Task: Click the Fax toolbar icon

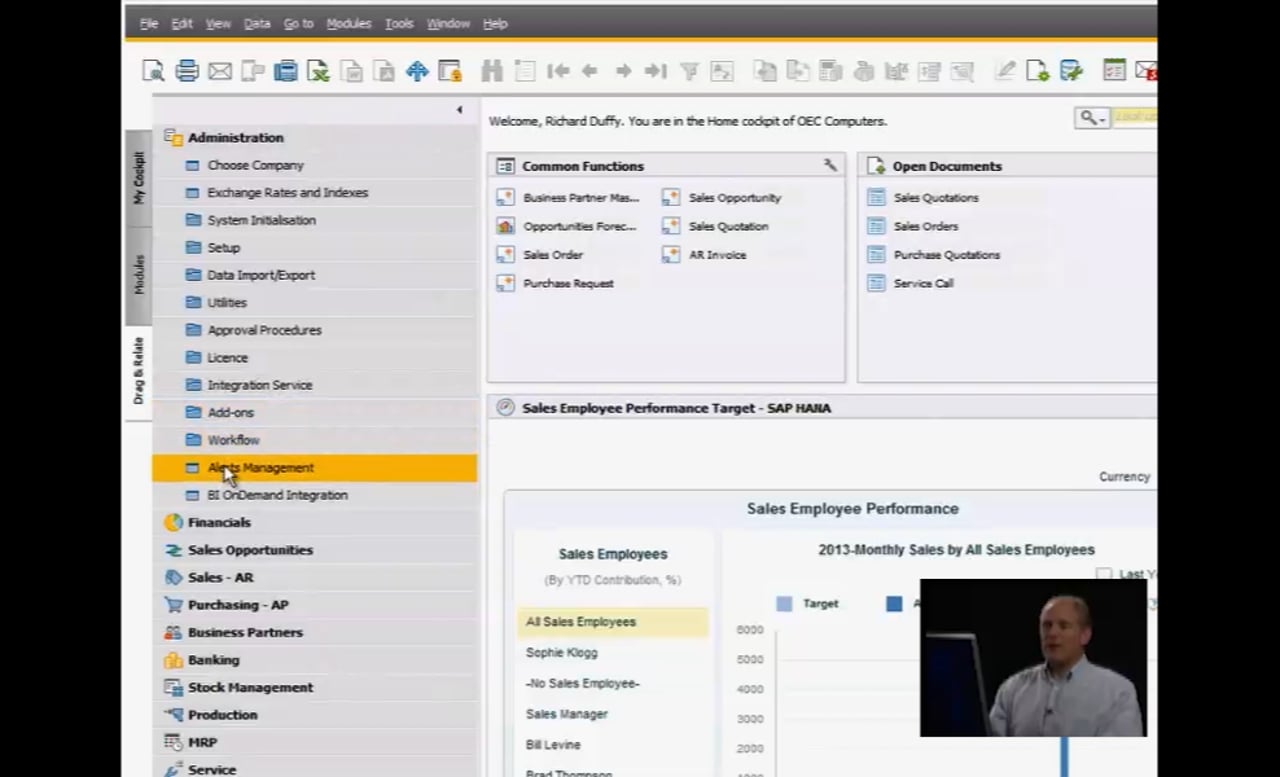Action: pyautogui.click(x=285, y=70)
